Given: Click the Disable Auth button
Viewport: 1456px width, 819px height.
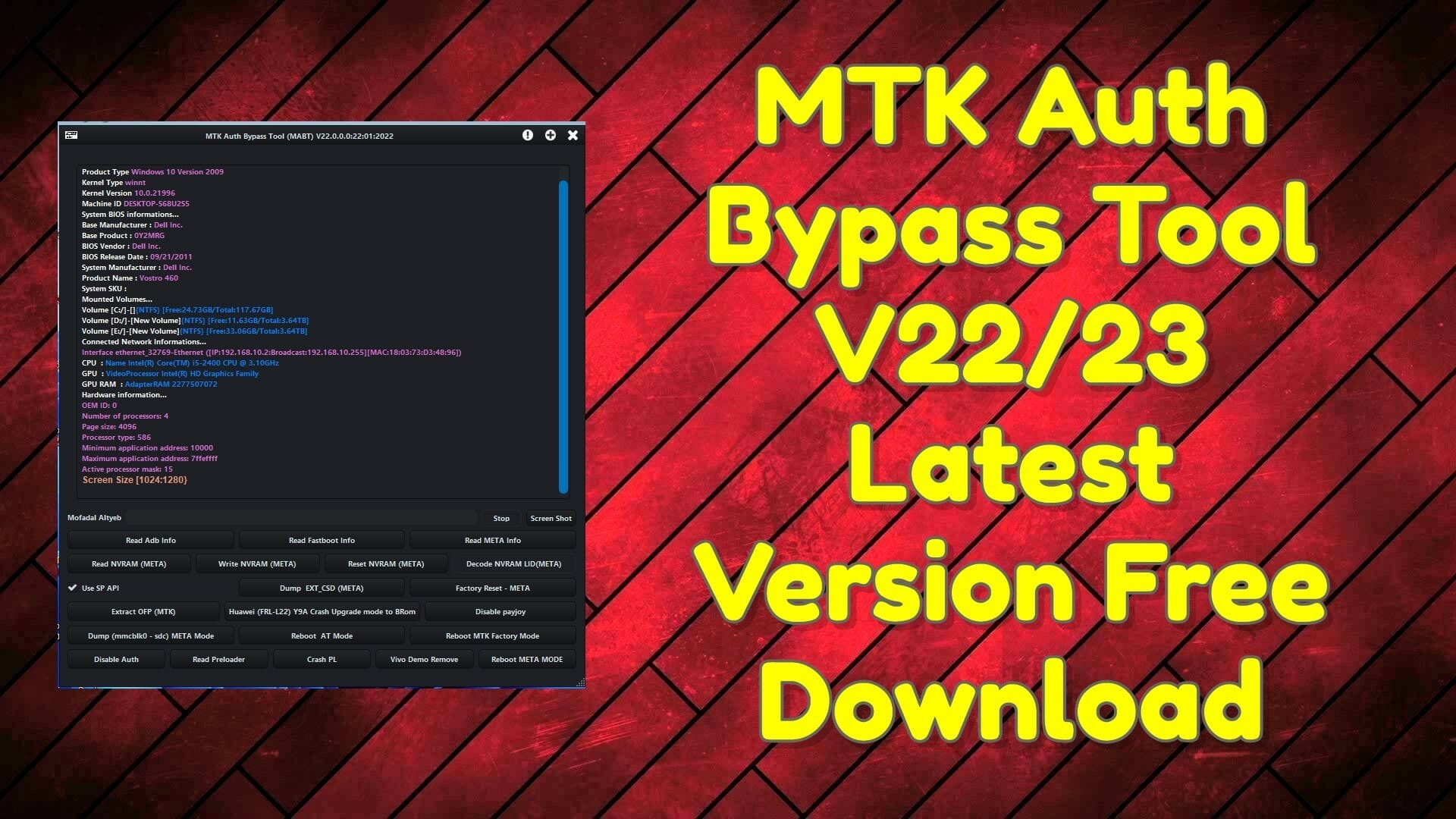Looking at the screenshot, I should pos(116,659).
